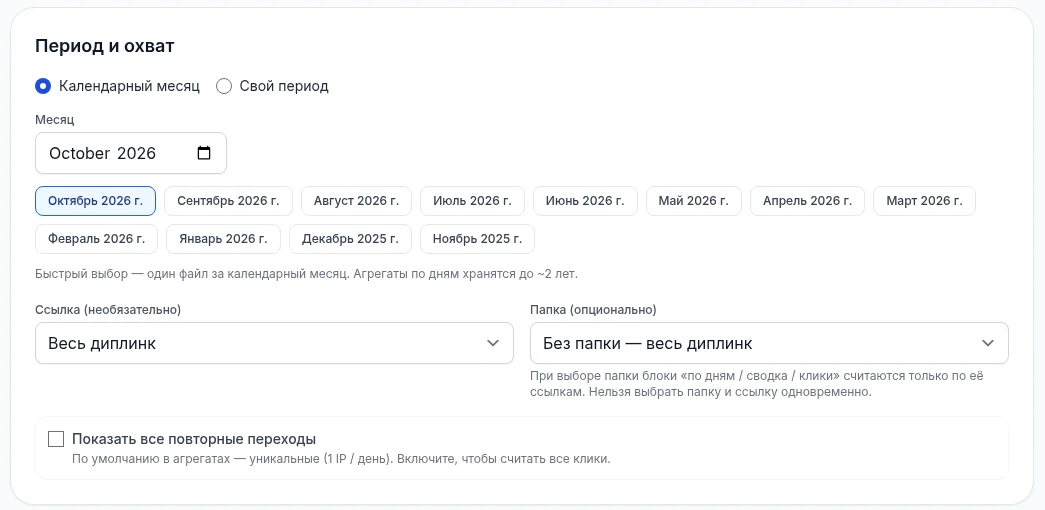1045x510 pixels.
Task: Click the "Период и охват" heading
Action: pos(105,46)
